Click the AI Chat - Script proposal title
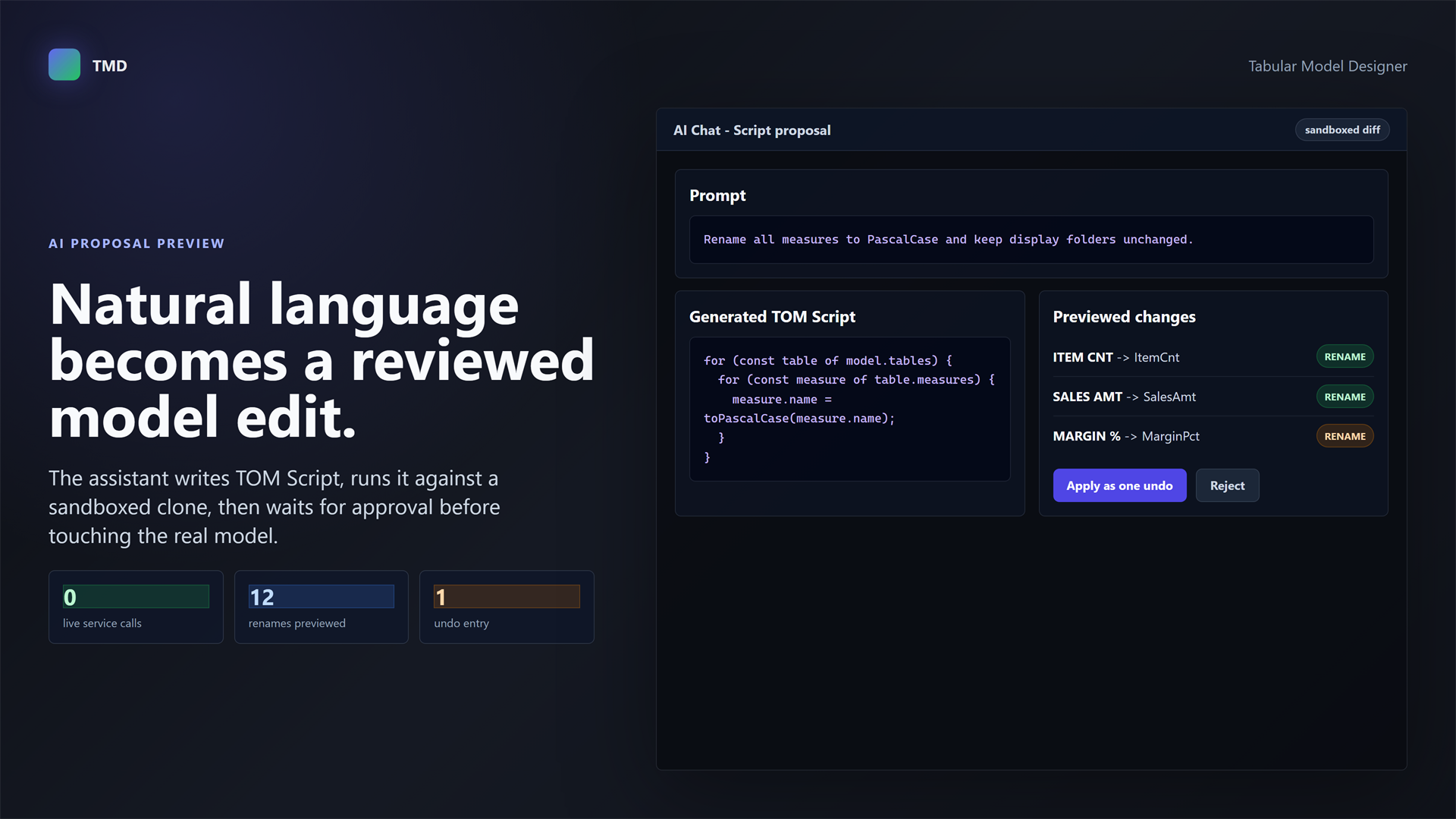This screenshot has height=819, width=1456. tap(752, 130)
